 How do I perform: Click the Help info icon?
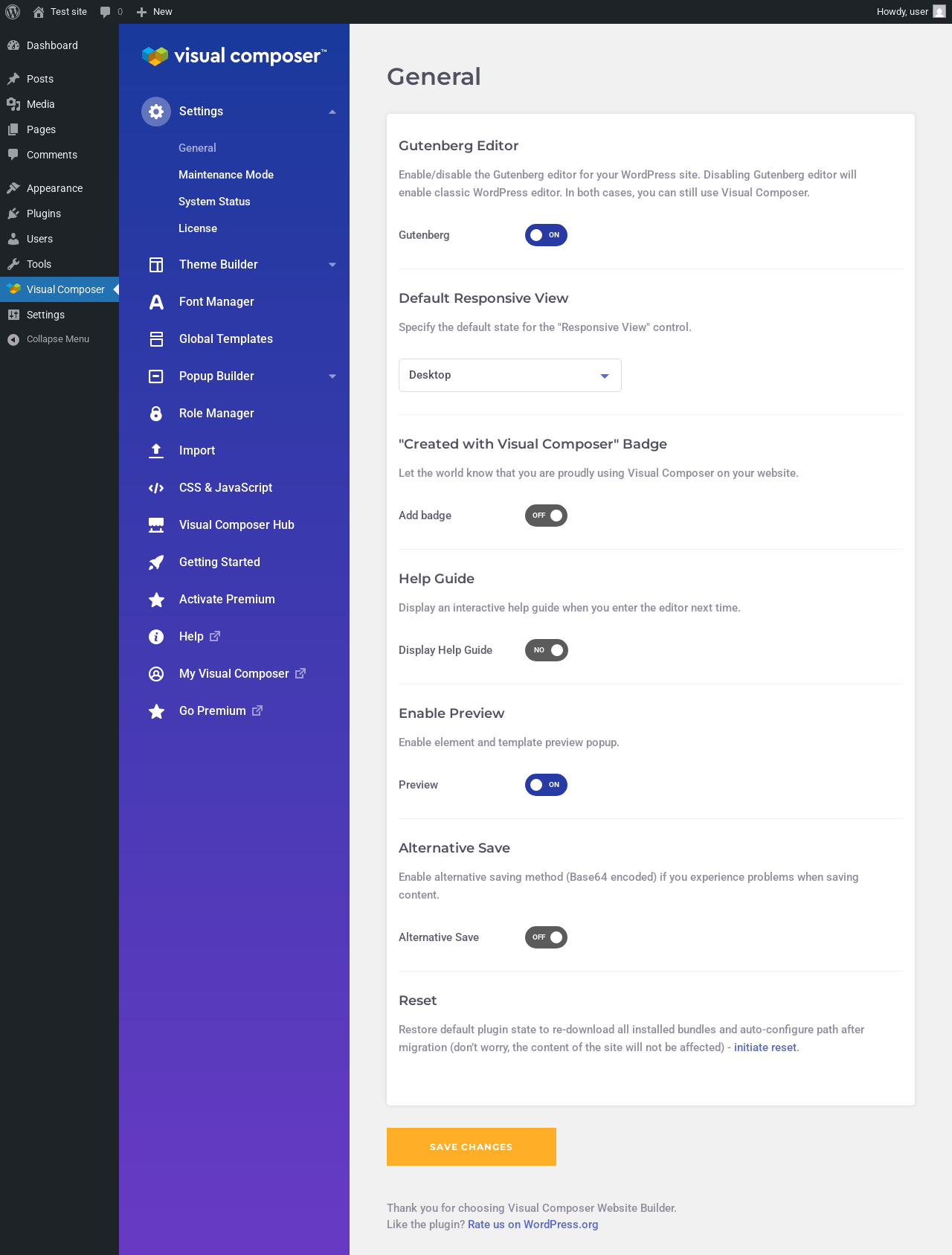(x=156, y=637)
